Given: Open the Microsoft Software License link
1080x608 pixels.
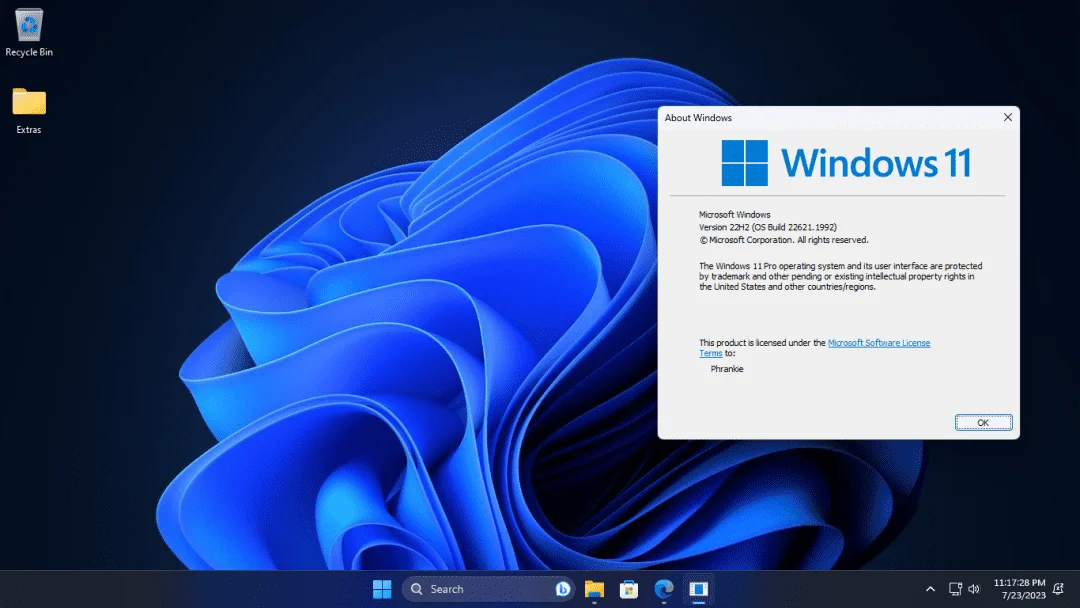Looking at the screenshot, I should [x=879, y=343].
